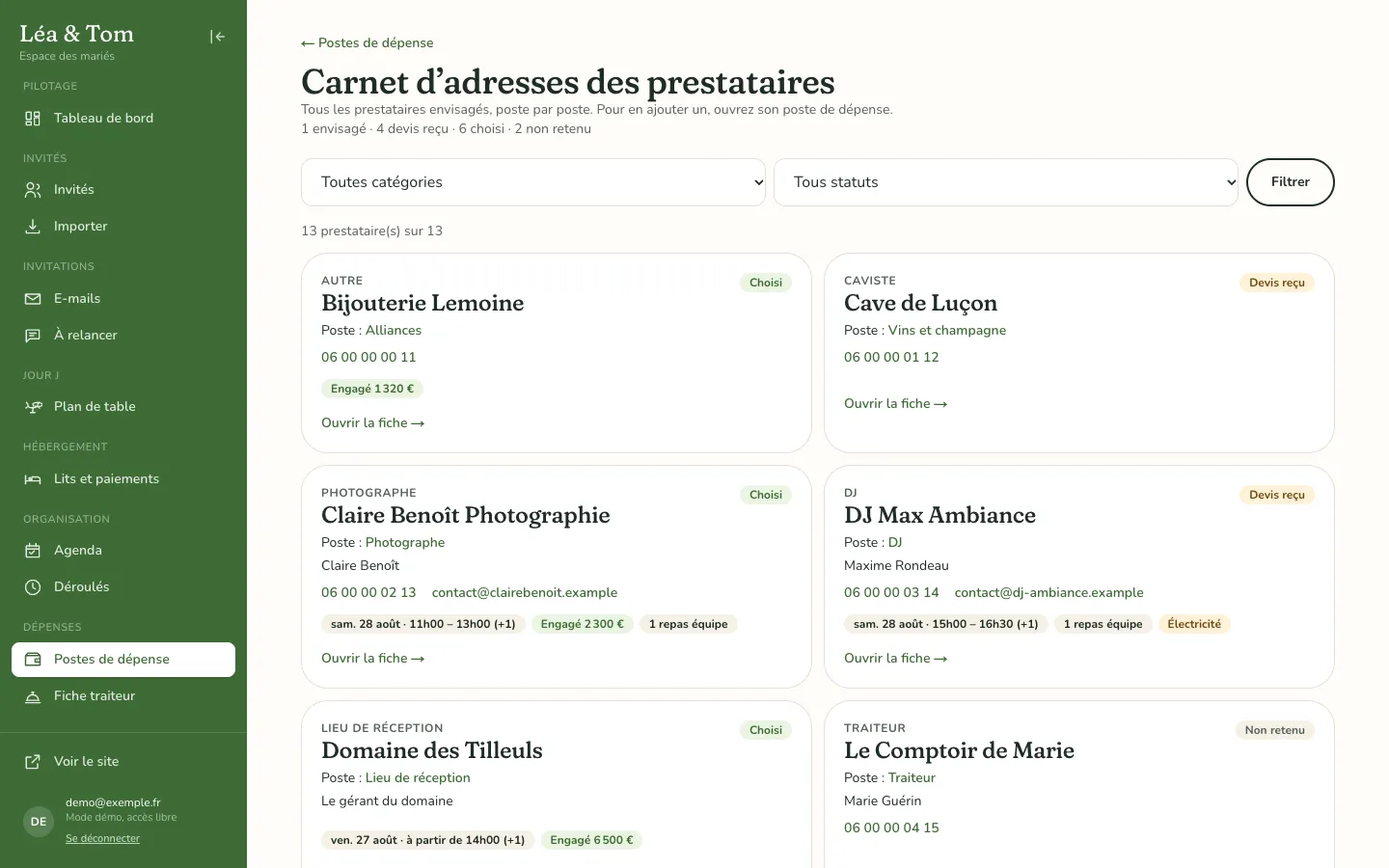Open the fiche for Bijouterie Lemoine

pos(373,423)
